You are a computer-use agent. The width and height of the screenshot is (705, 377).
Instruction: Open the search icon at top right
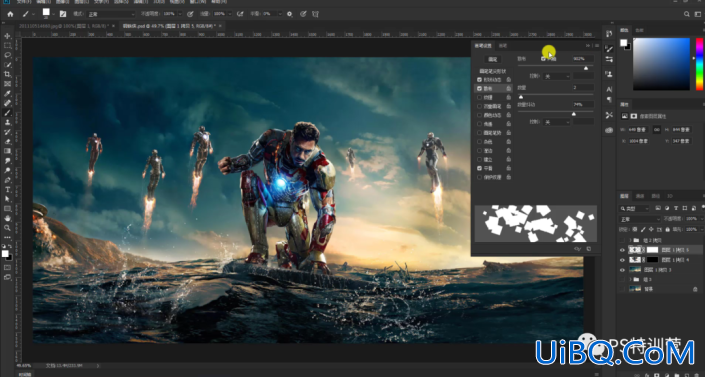click(x=687, y=14)
